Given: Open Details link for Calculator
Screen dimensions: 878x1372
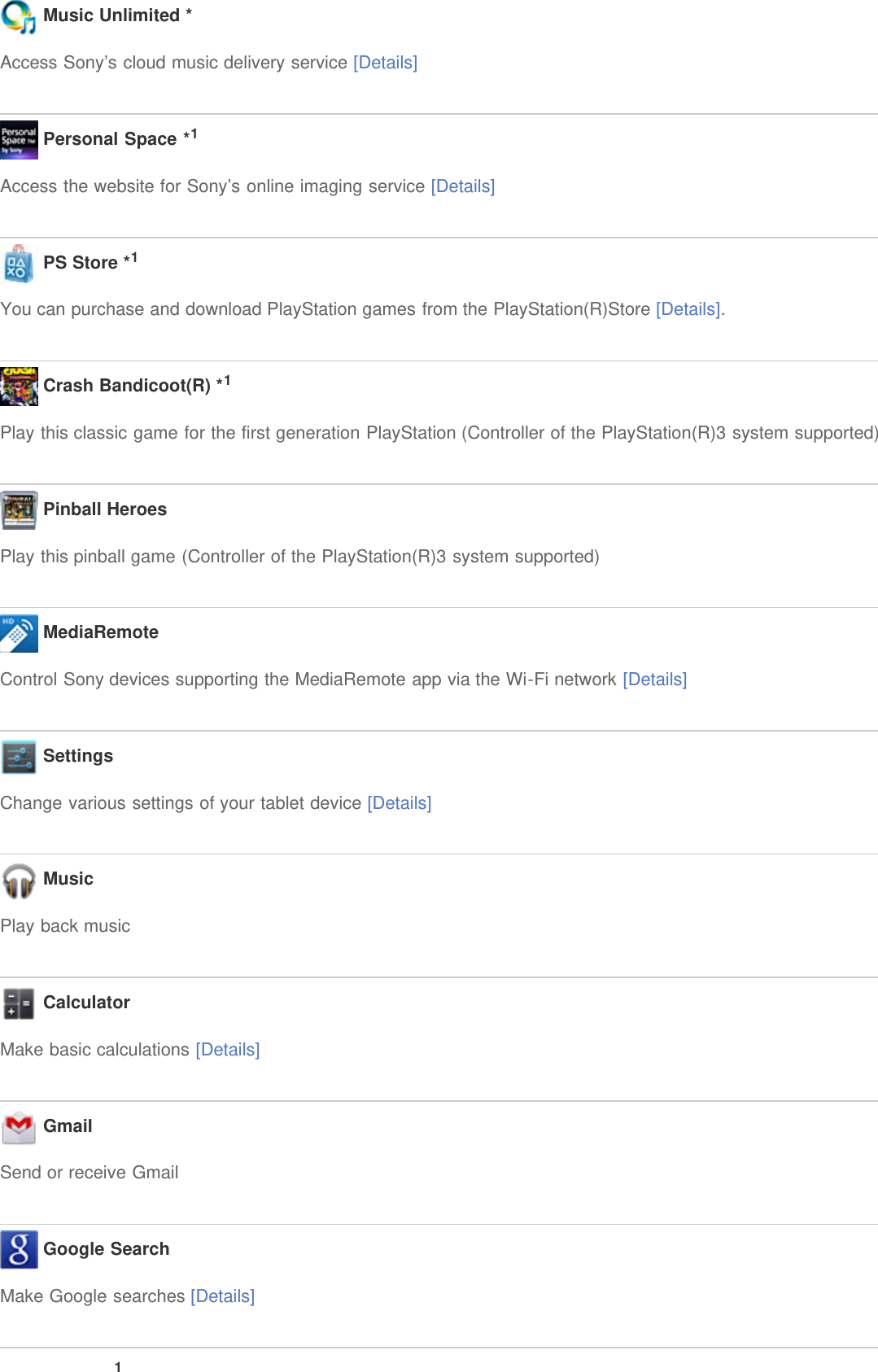Looking at the screenshot, I should tap(227, 1050).
